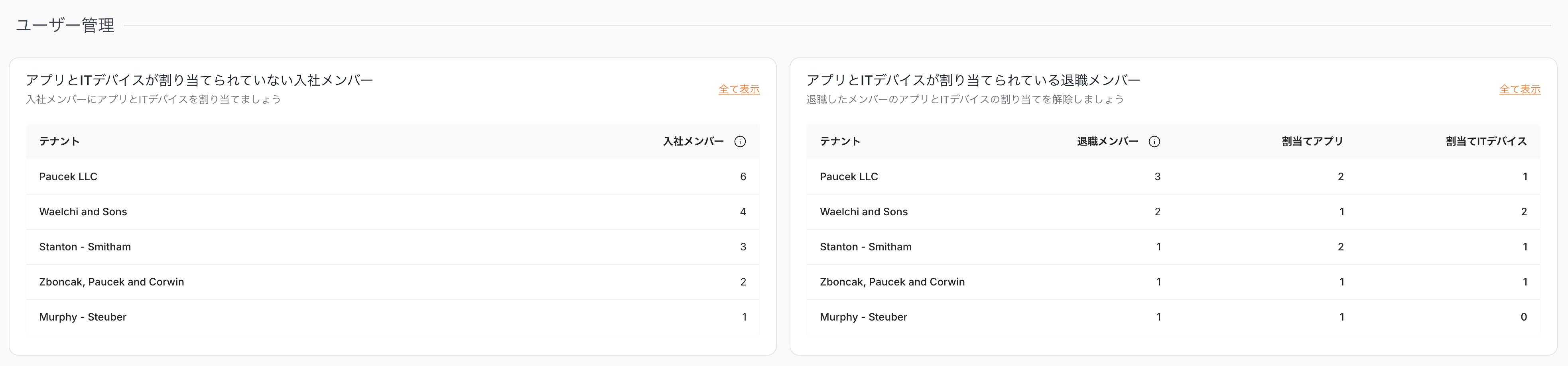Select Paucek LLC row in 入社メンバー table

coord(68,177)
